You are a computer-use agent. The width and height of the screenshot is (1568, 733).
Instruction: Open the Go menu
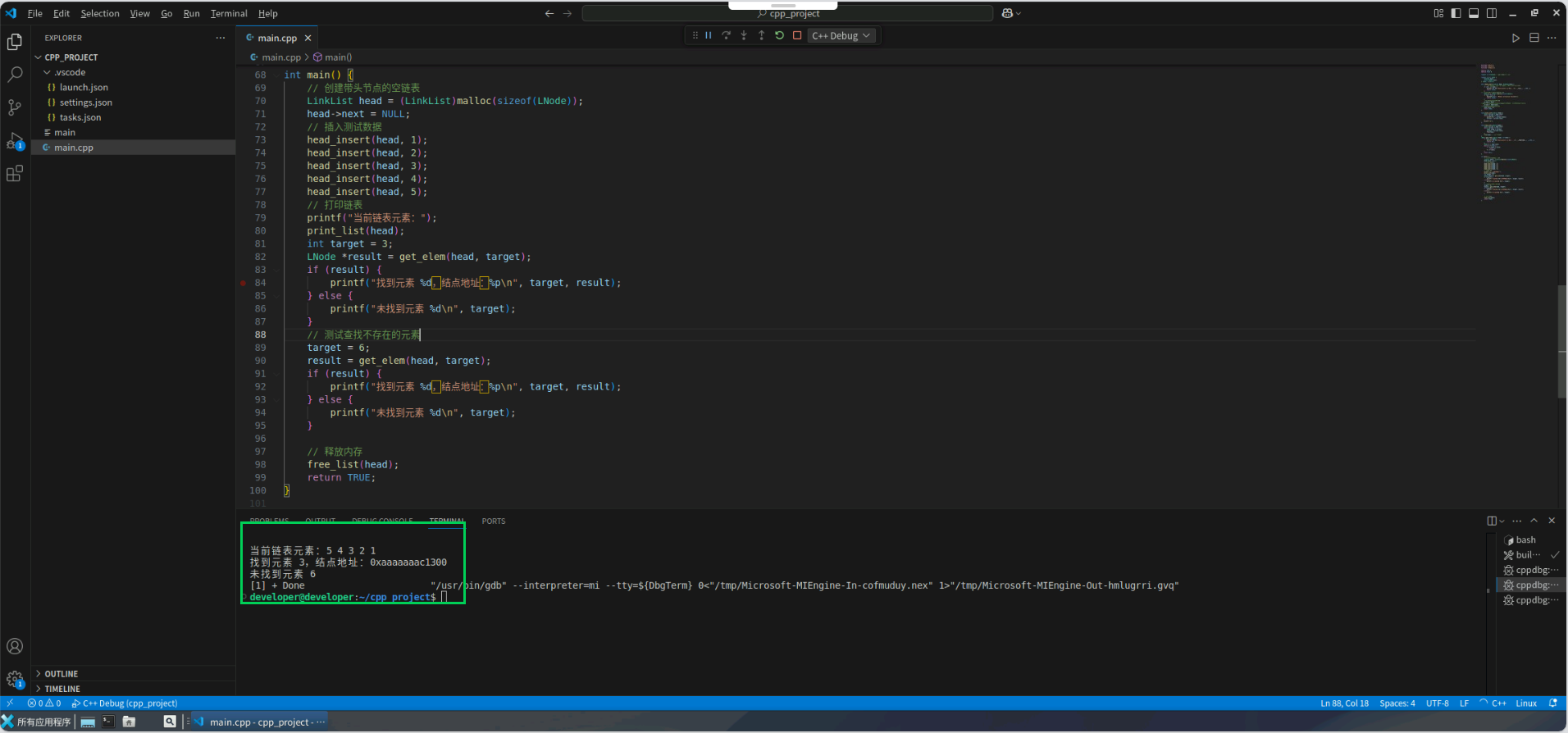(166, 13)
